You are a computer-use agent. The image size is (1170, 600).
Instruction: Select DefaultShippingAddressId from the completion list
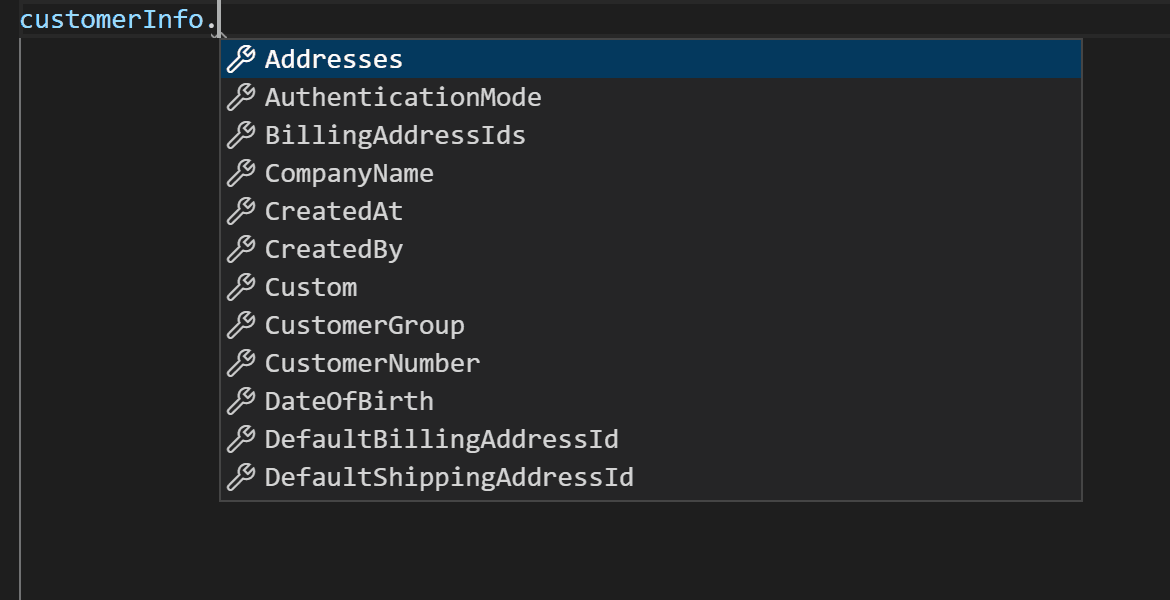(x=449, y=477)
